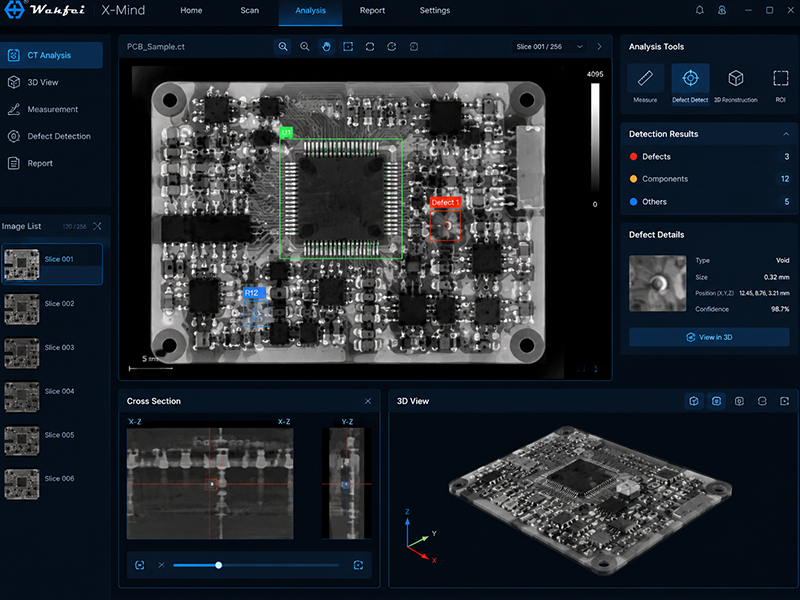Click the Defect 1 marker on PCB image
The height and width of the screenshot is (600, 800).
coord(445,219)
